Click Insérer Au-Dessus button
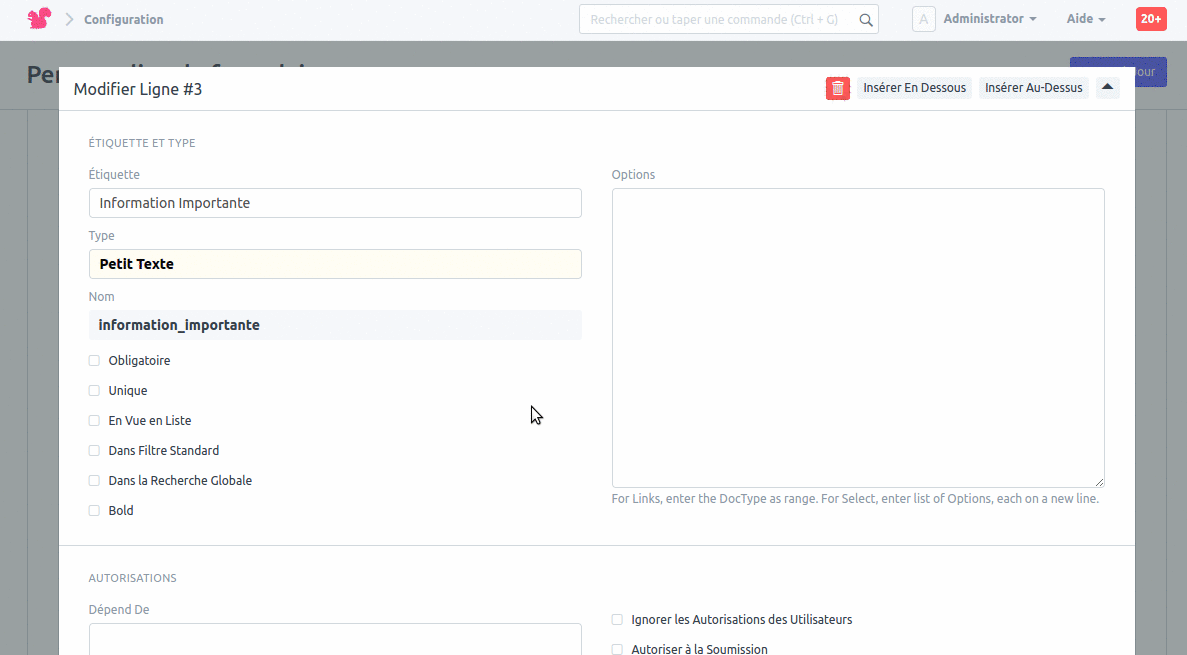 [1033, 88]
